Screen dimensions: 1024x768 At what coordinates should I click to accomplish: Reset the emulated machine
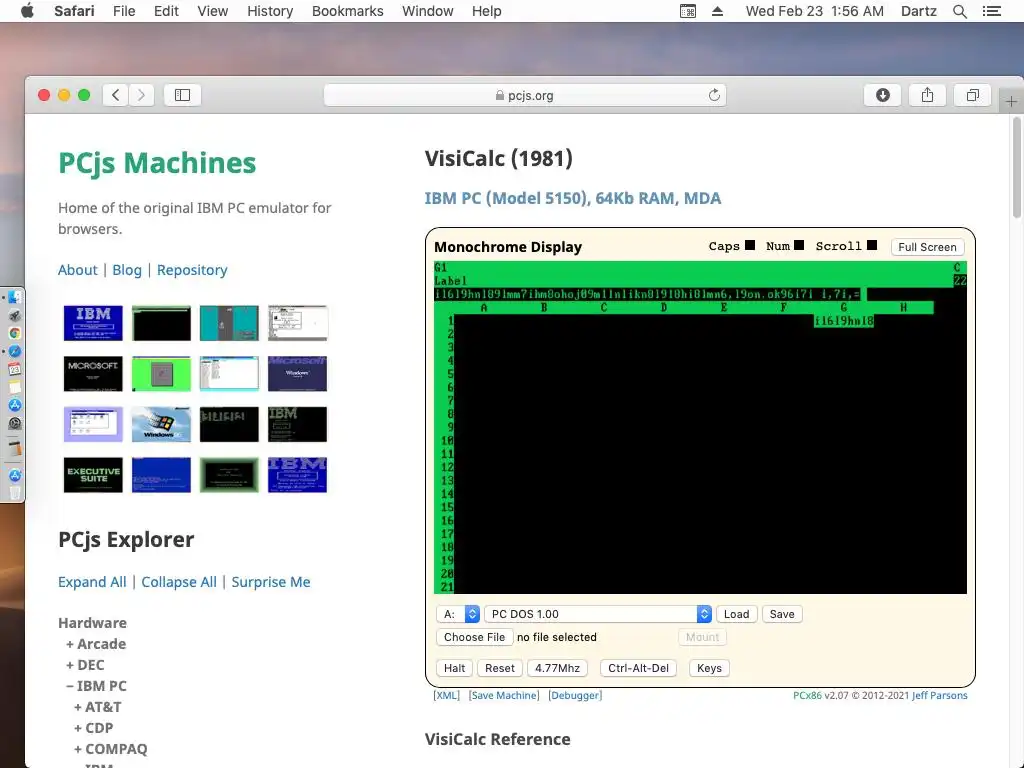click(500, 668)
